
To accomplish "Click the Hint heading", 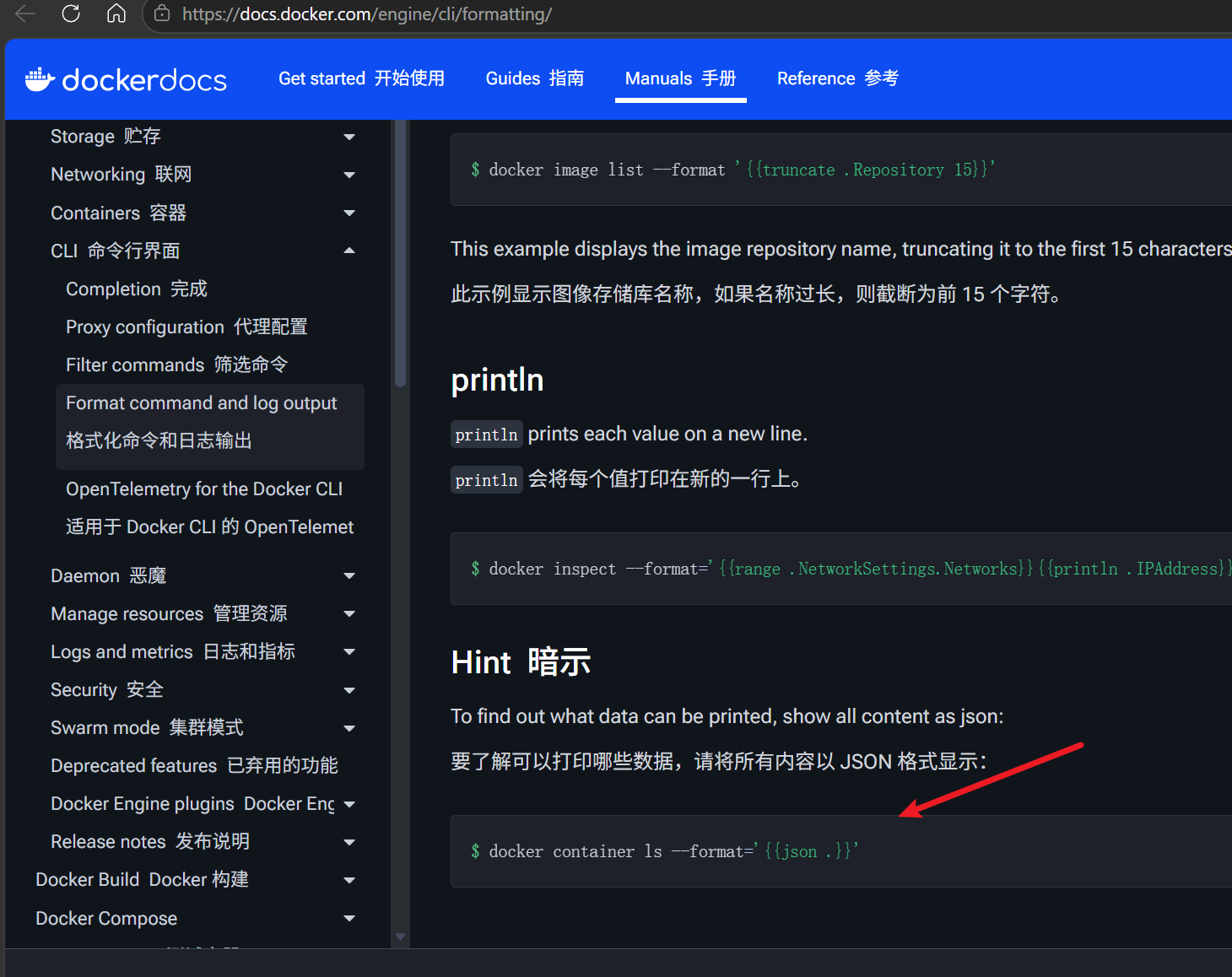I will (521, 662).
